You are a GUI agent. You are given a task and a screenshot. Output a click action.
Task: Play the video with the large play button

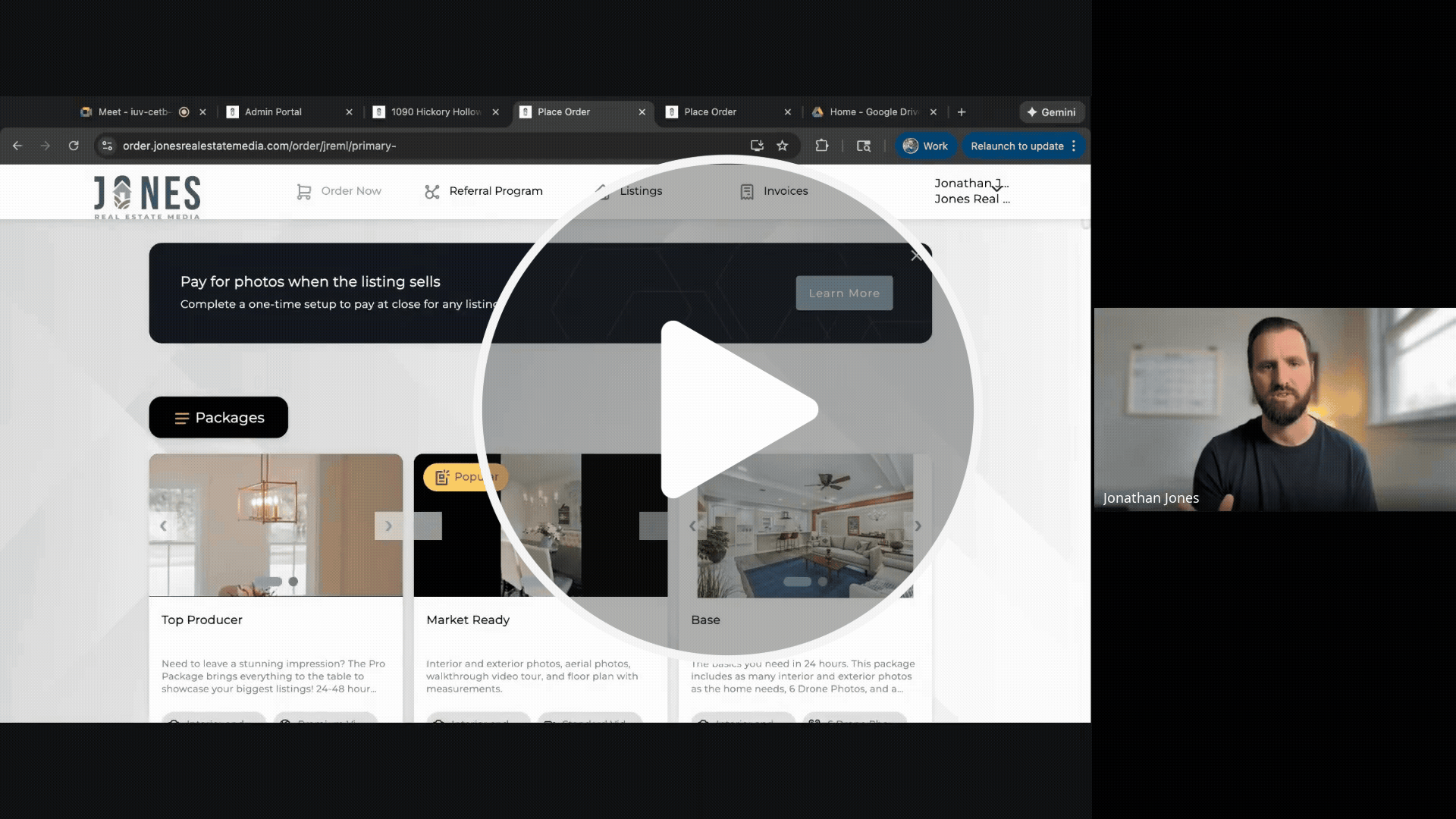(728, 409)
